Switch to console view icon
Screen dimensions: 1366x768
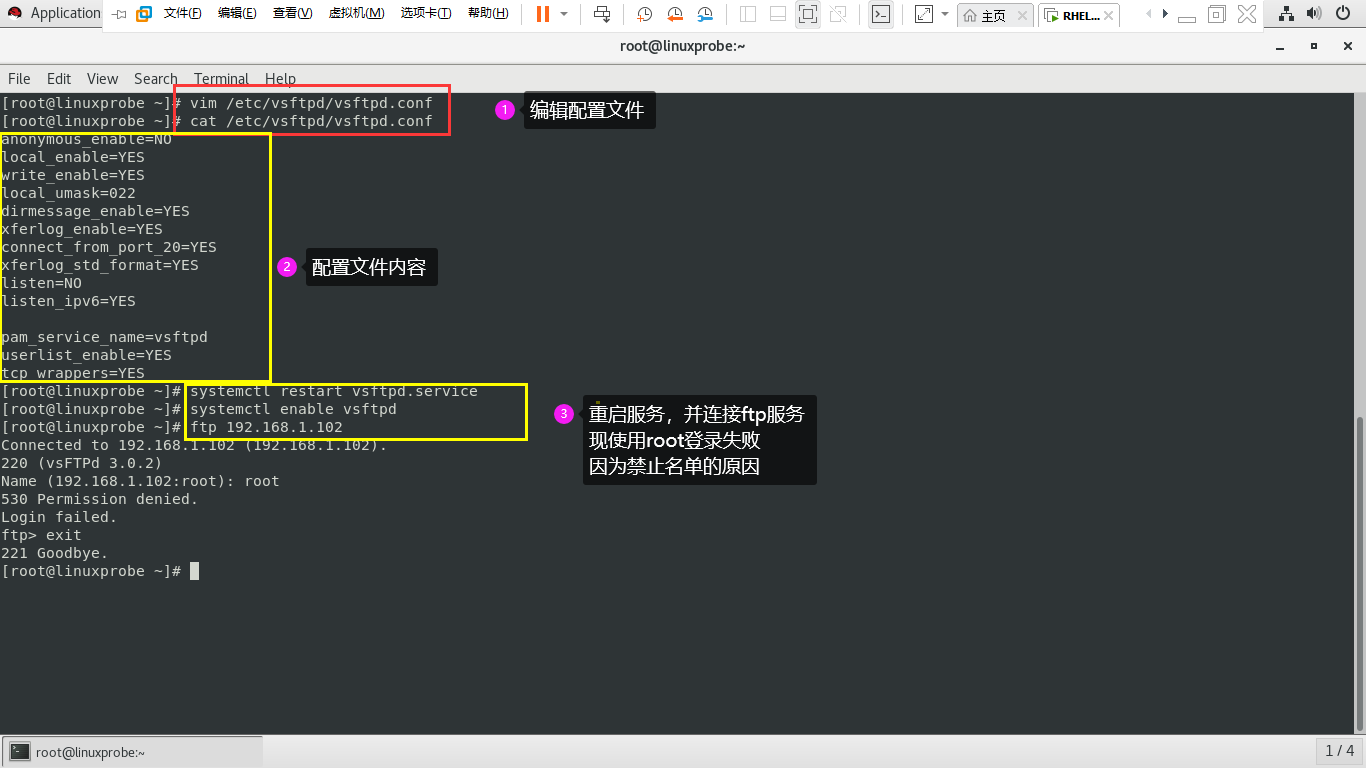(881, 14)
